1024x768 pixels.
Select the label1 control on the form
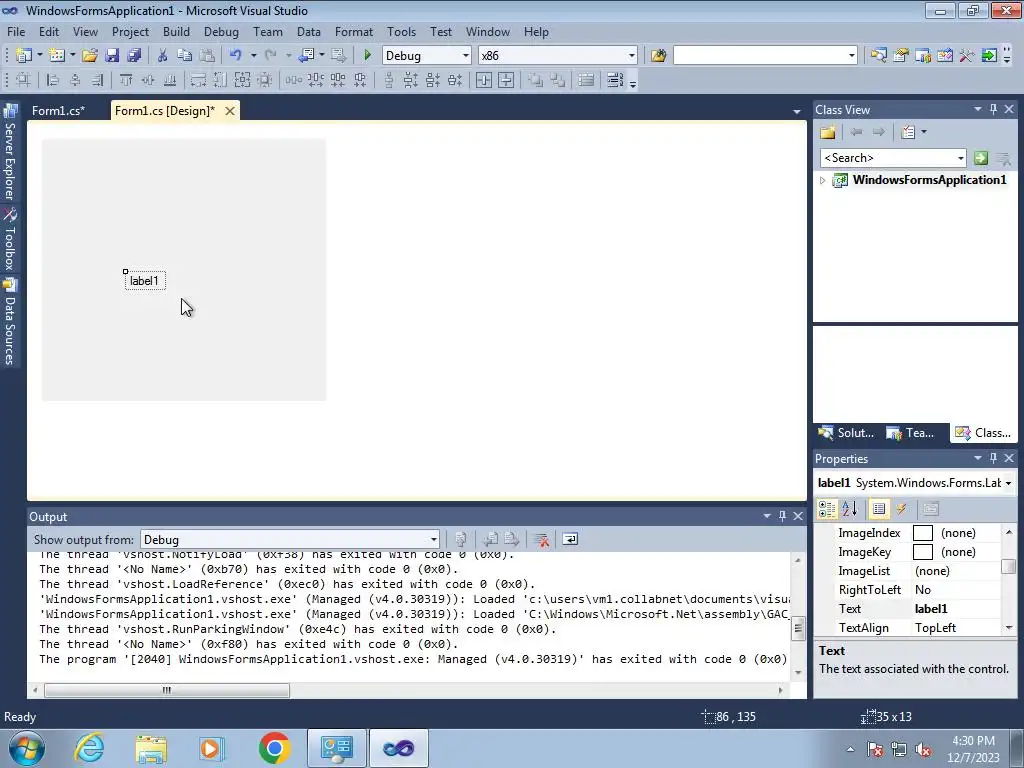tap(144, 281)
